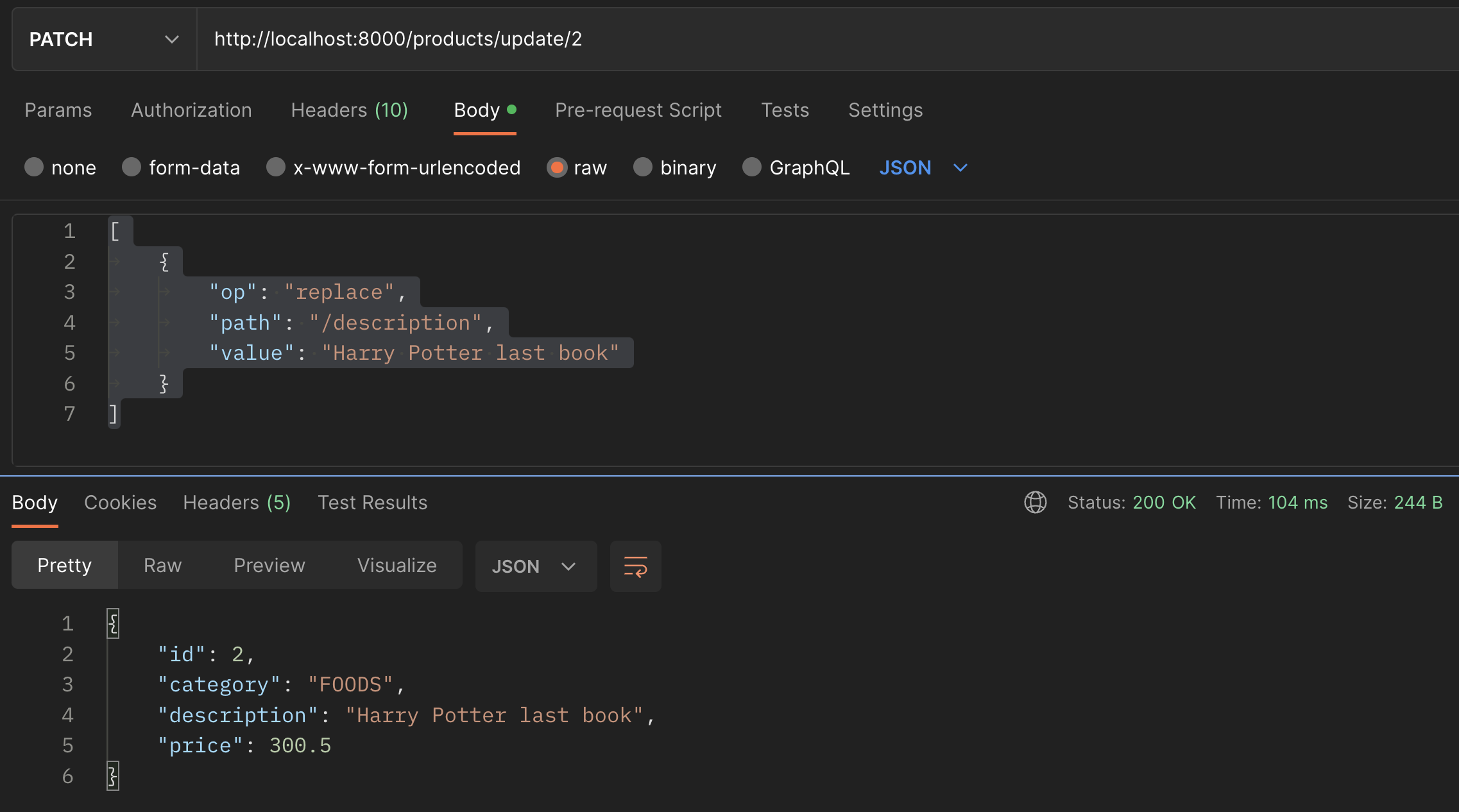This screenshot has height=812, width=1459.
Task: Click the globe network information icon
Action: tap(1035, 502)
